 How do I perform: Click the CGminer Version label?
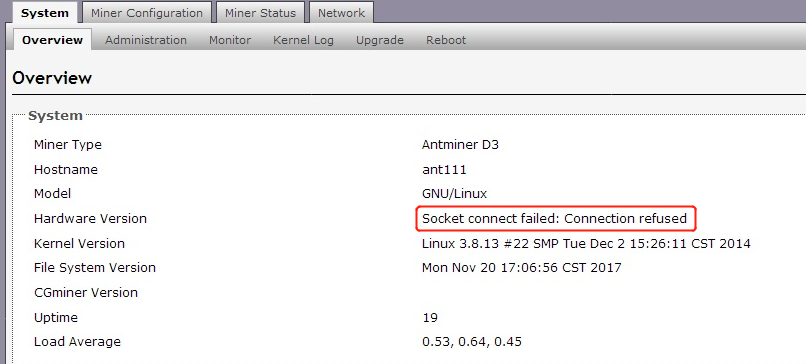pos(86,293)
